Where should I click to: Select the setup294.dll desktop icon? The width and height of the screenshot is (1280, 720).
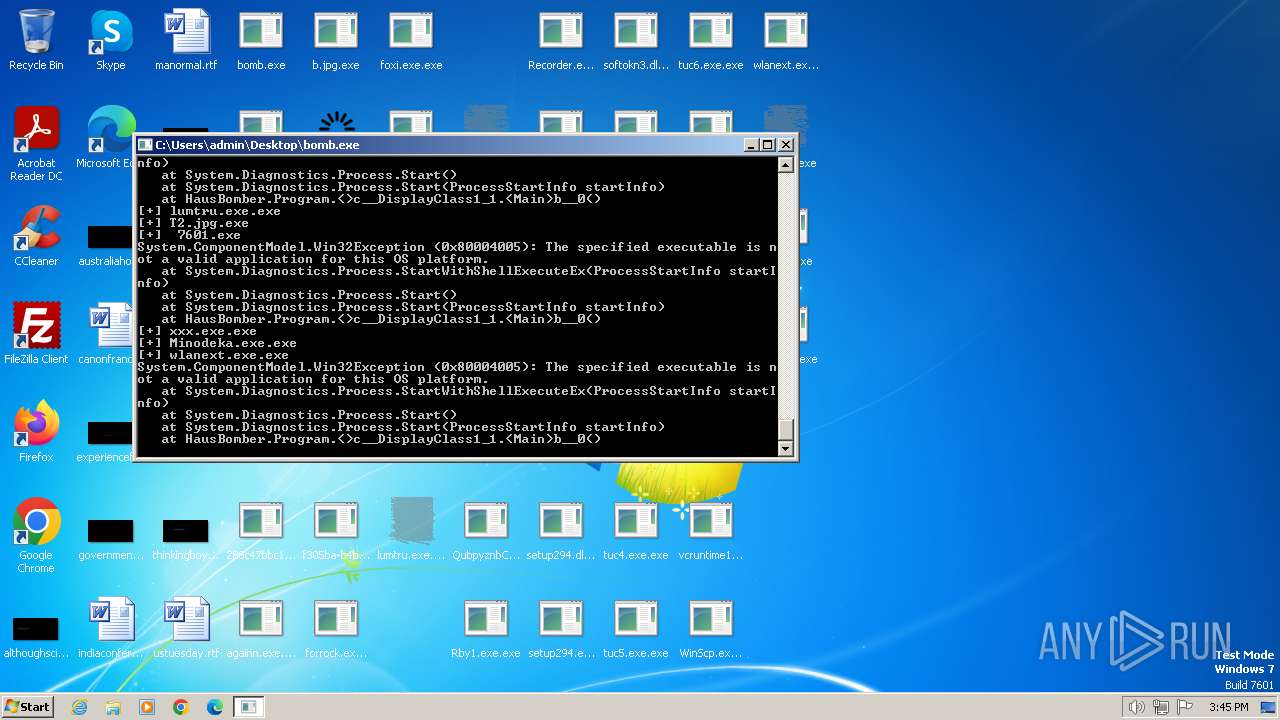point(561,530)
